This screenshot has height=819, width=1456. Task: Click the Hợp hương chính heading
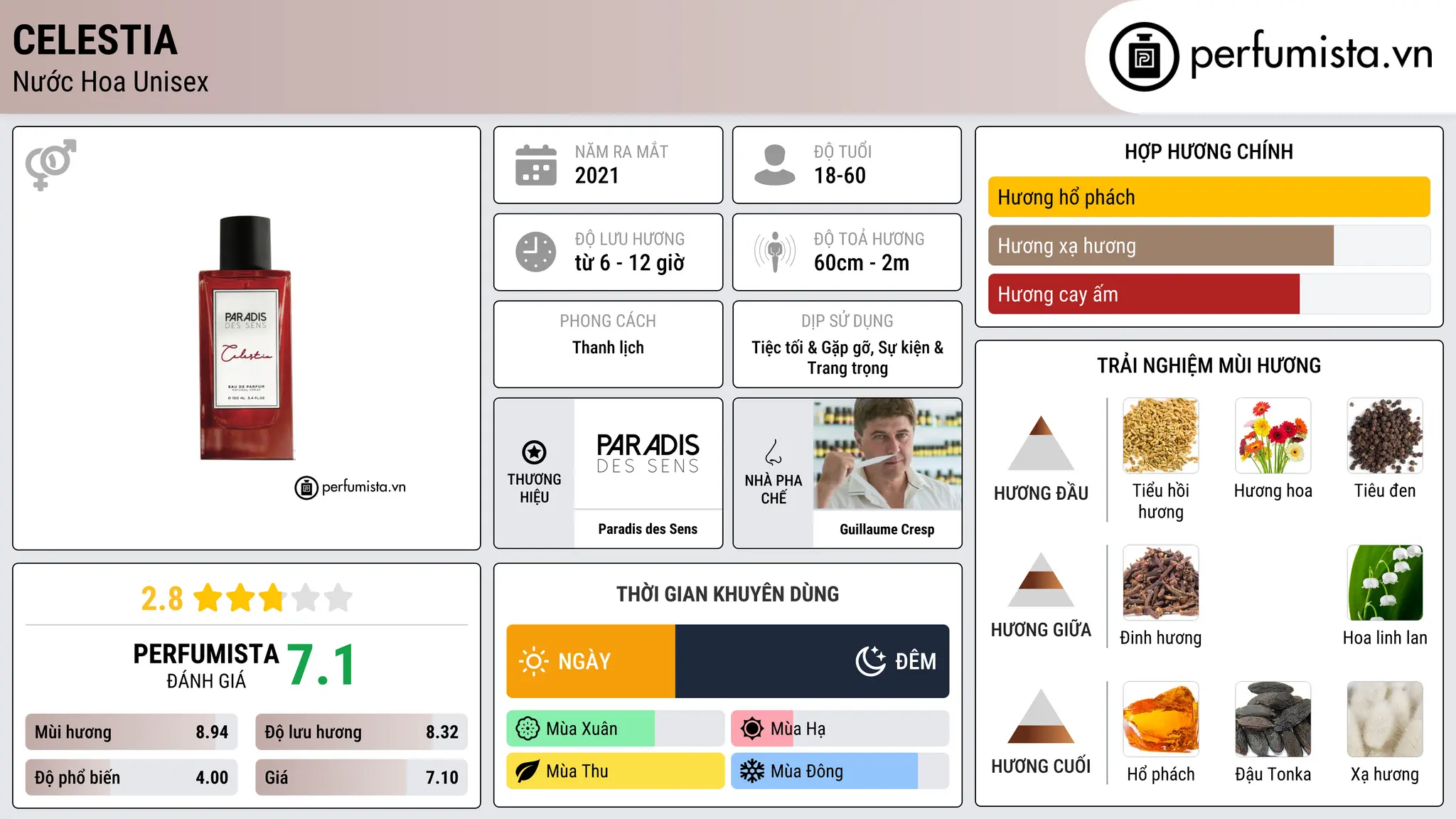pos(1209,151)
